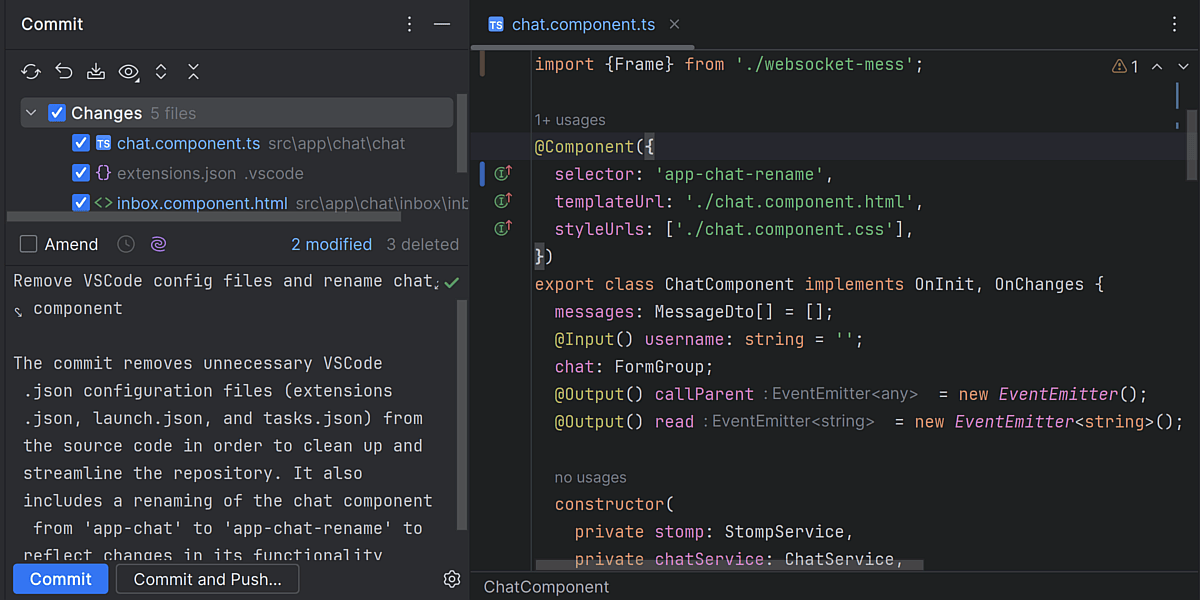
Task: Click the Rollback icon in Commit toolbar
Action: [x=64, y=72]
